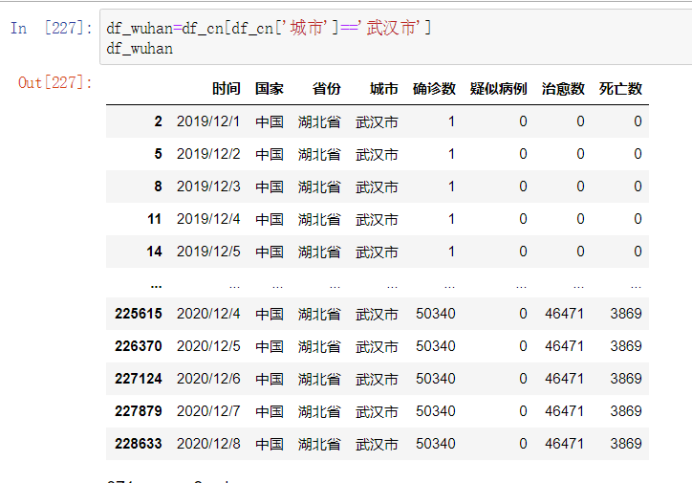Viewport: 693px width, 483px height.
Task: Click the 时间 column header
Action: (226, 89)
